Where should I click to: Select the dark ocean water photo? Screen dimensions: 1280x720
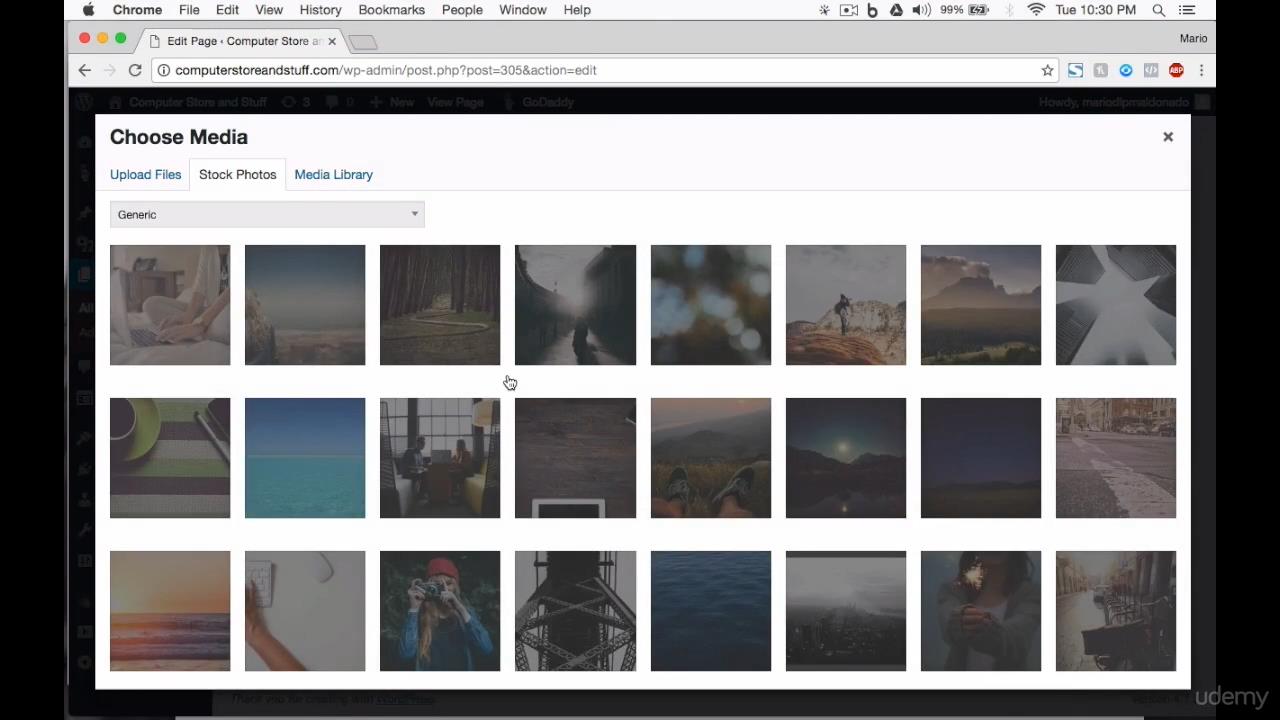tap(711, 611)
